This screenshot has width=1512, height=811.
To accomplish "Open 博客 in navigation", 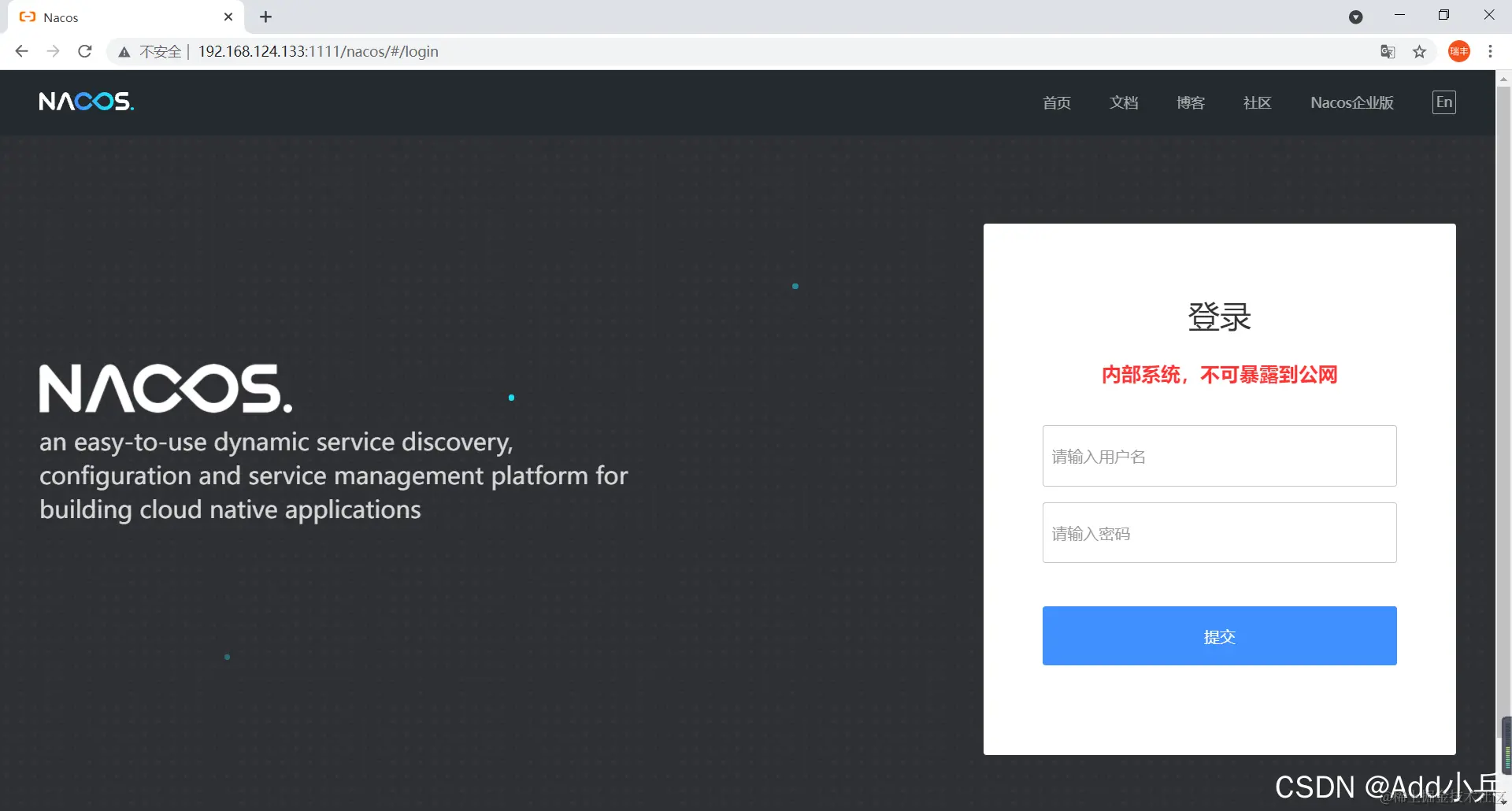I will tap(1191, 102).
